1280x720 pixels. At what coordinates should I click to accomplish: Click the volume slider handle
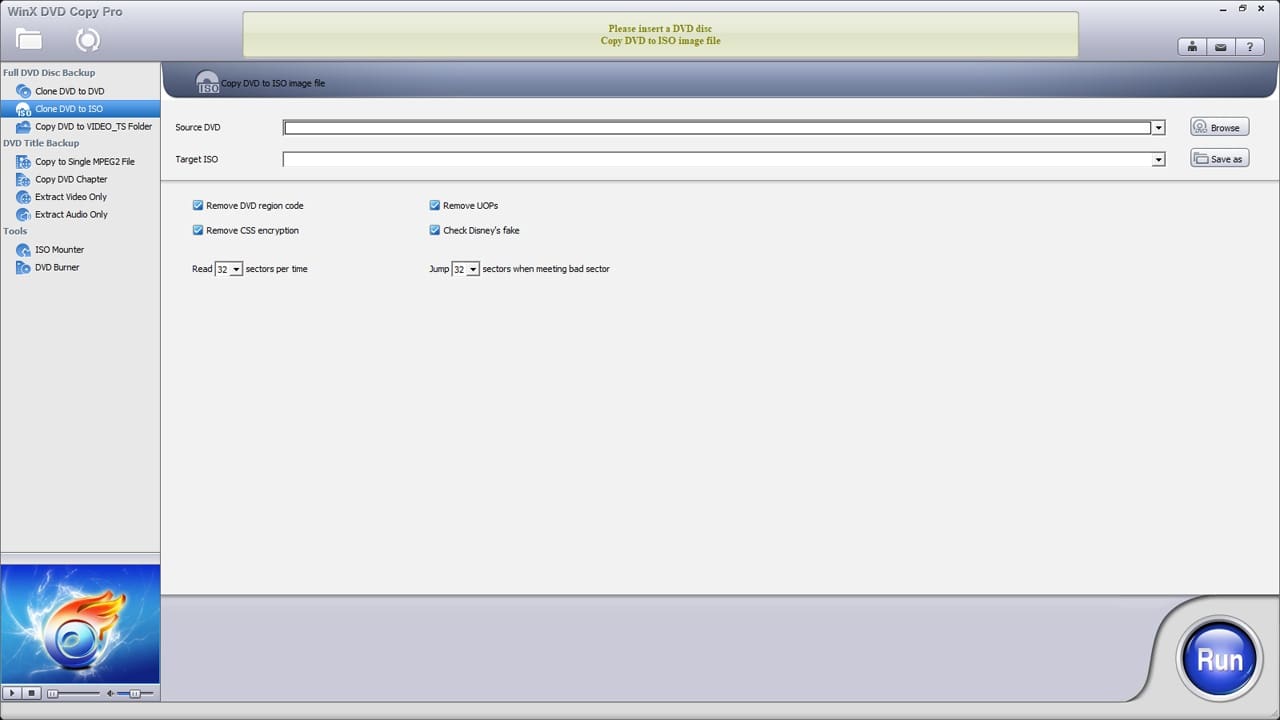(x=134, y=693)
